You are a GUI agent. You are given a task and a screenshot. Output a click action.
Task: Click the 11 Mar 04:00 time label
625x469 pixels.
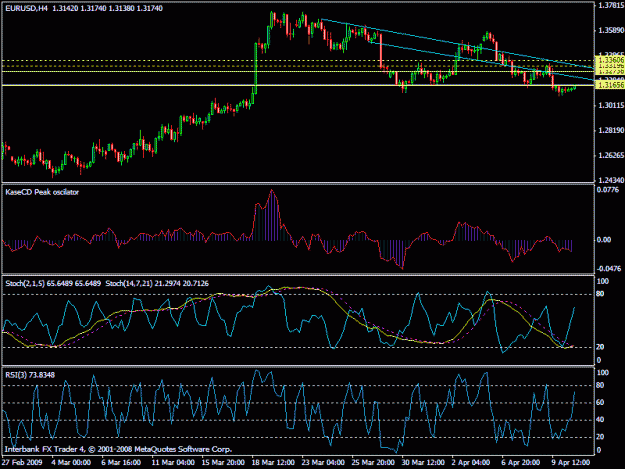coord(173,463)
